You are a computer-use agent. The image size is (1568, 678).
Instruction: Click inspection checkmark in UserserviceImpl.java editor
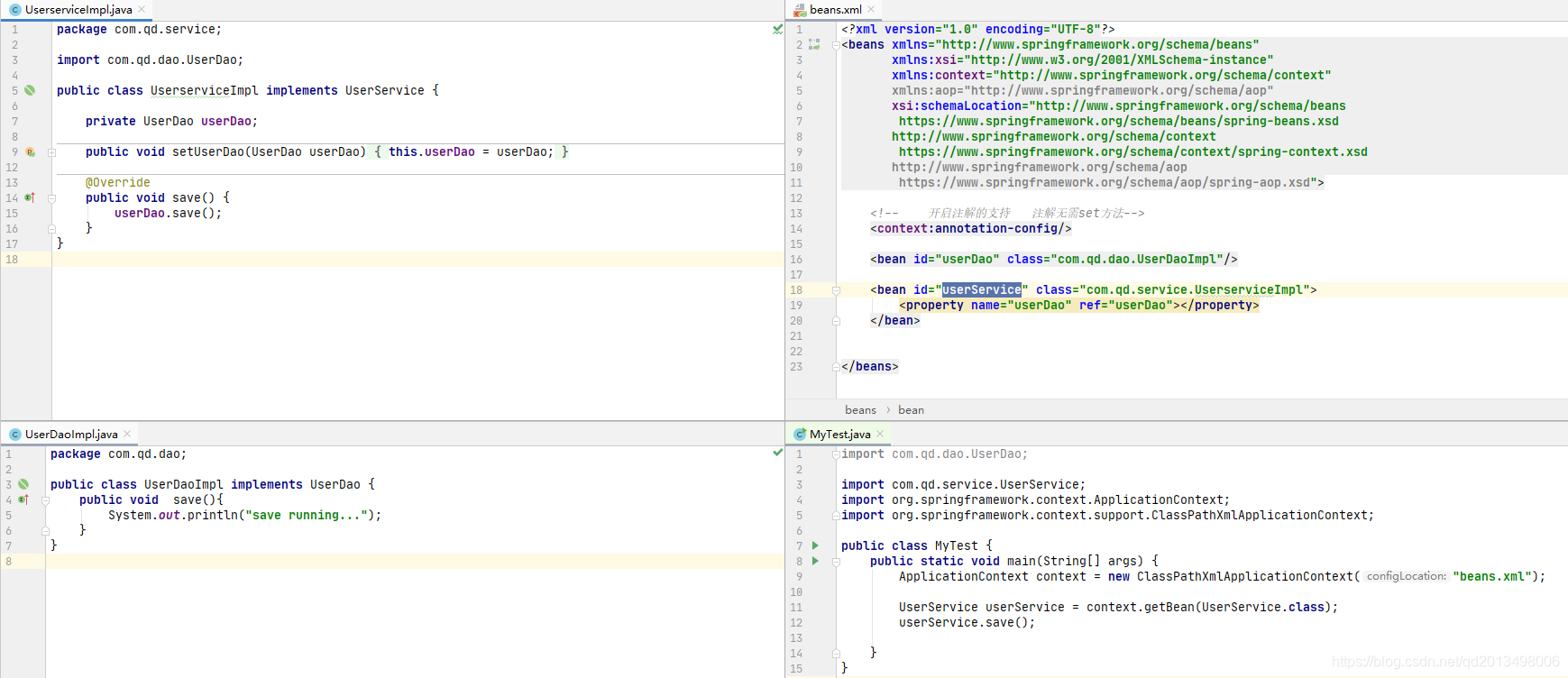[777, 29]
